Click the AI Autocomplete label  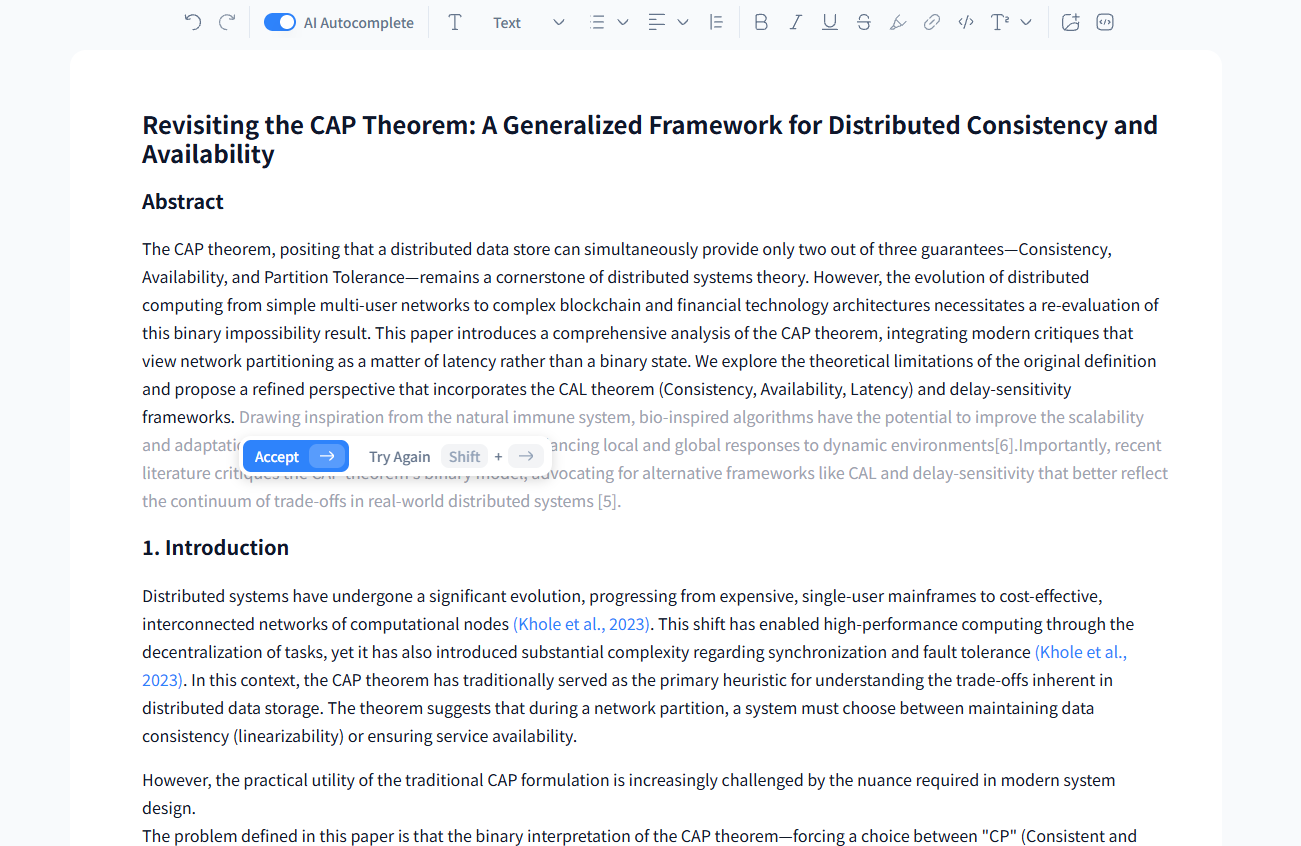(359, 22)
